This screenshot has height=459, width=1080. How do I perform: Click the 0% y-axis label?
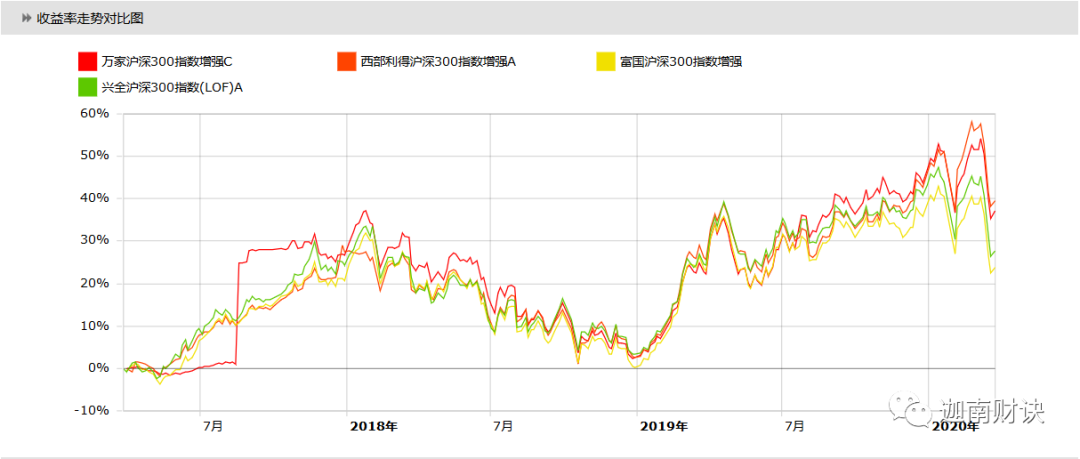point(99,368)
